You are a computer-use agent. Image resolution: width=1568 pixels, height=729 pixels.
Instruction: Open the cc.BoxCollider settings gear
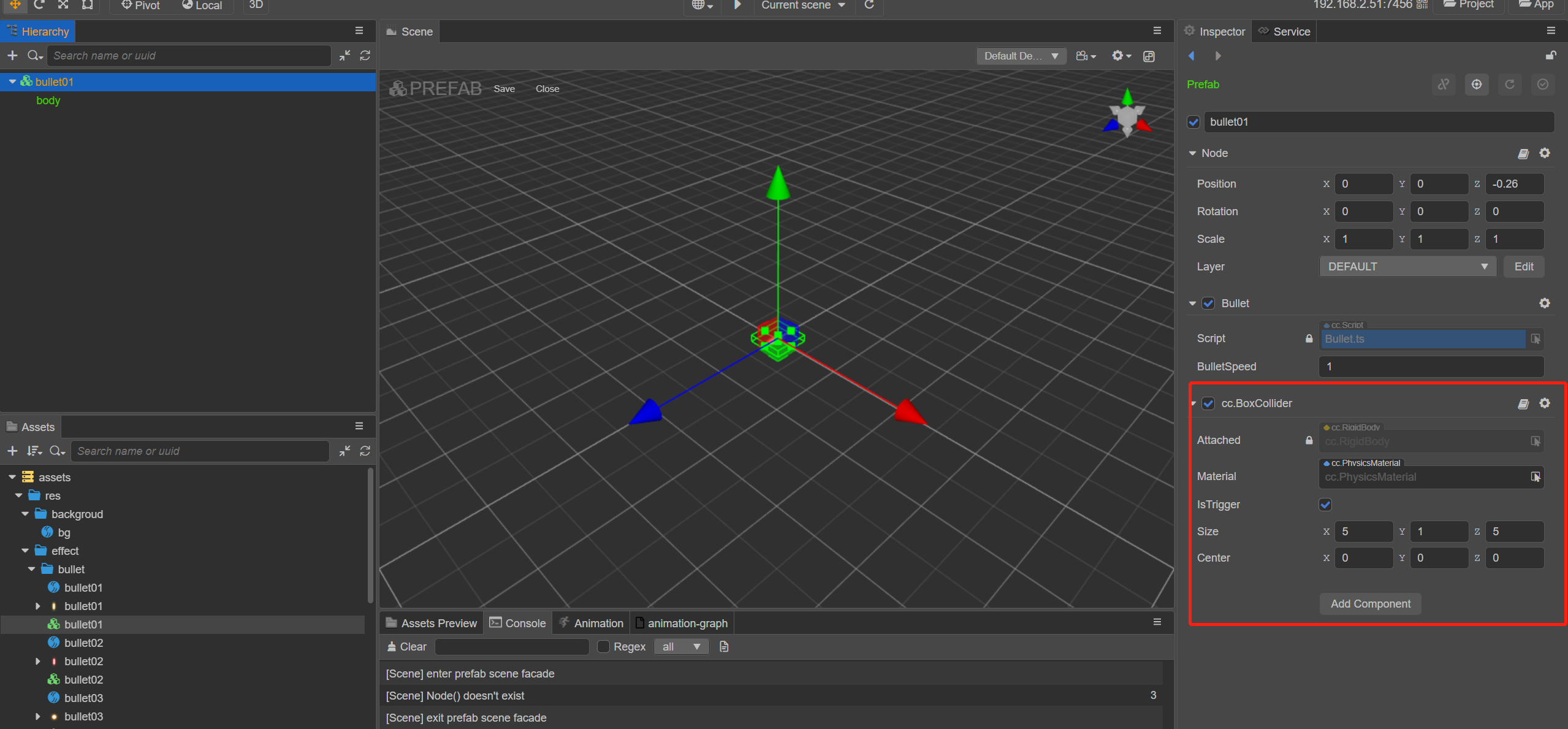1544,403
